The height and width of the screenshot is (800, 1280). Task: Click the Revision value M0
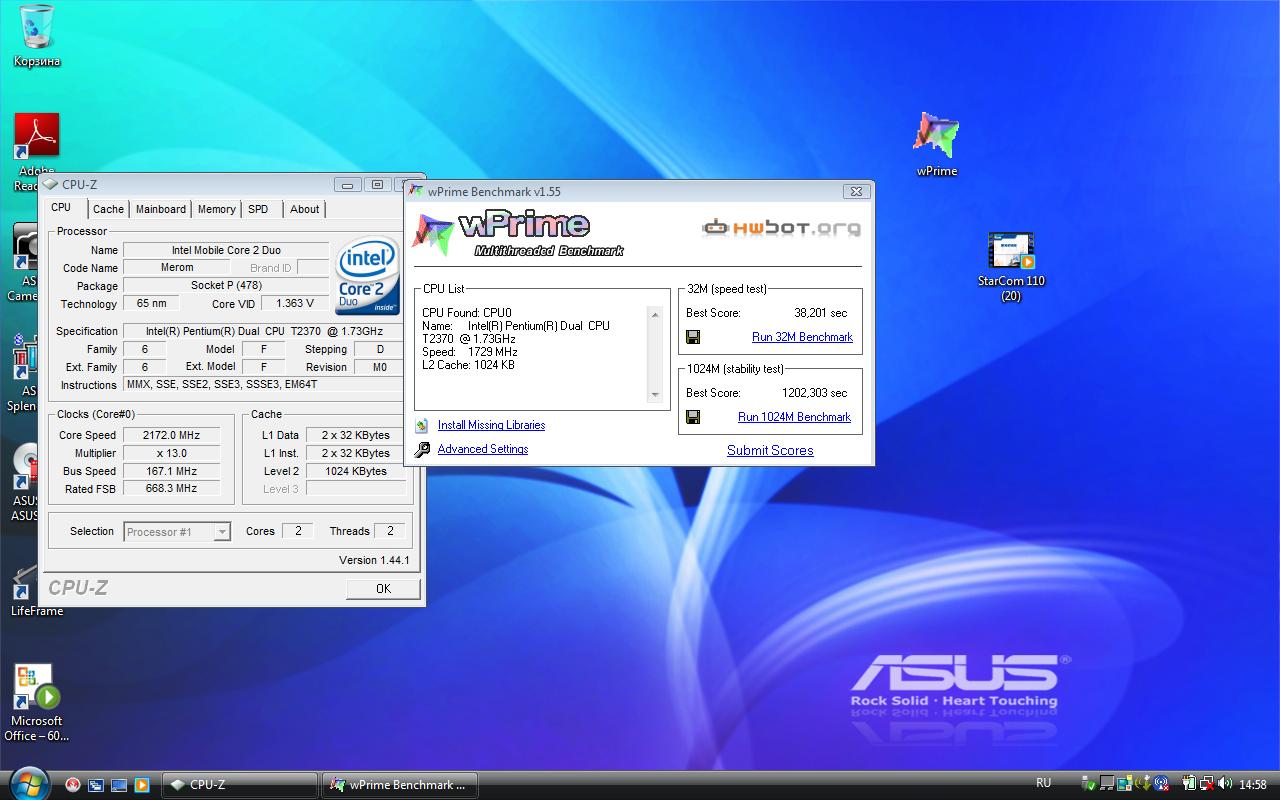380,367
